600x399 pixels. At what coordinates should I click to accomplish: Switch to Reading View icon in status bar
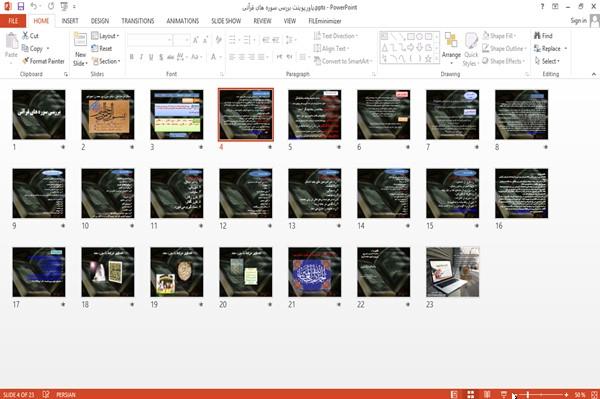click(x=487, y=394)
